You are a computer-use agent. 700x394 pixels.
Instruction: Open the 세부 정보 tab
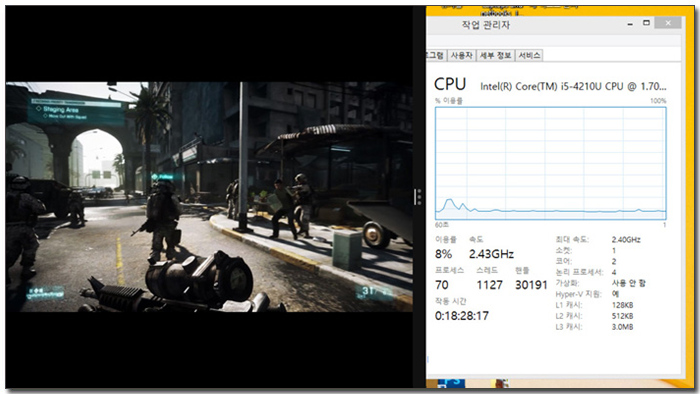pyautogui.click(x=495, y=55)
